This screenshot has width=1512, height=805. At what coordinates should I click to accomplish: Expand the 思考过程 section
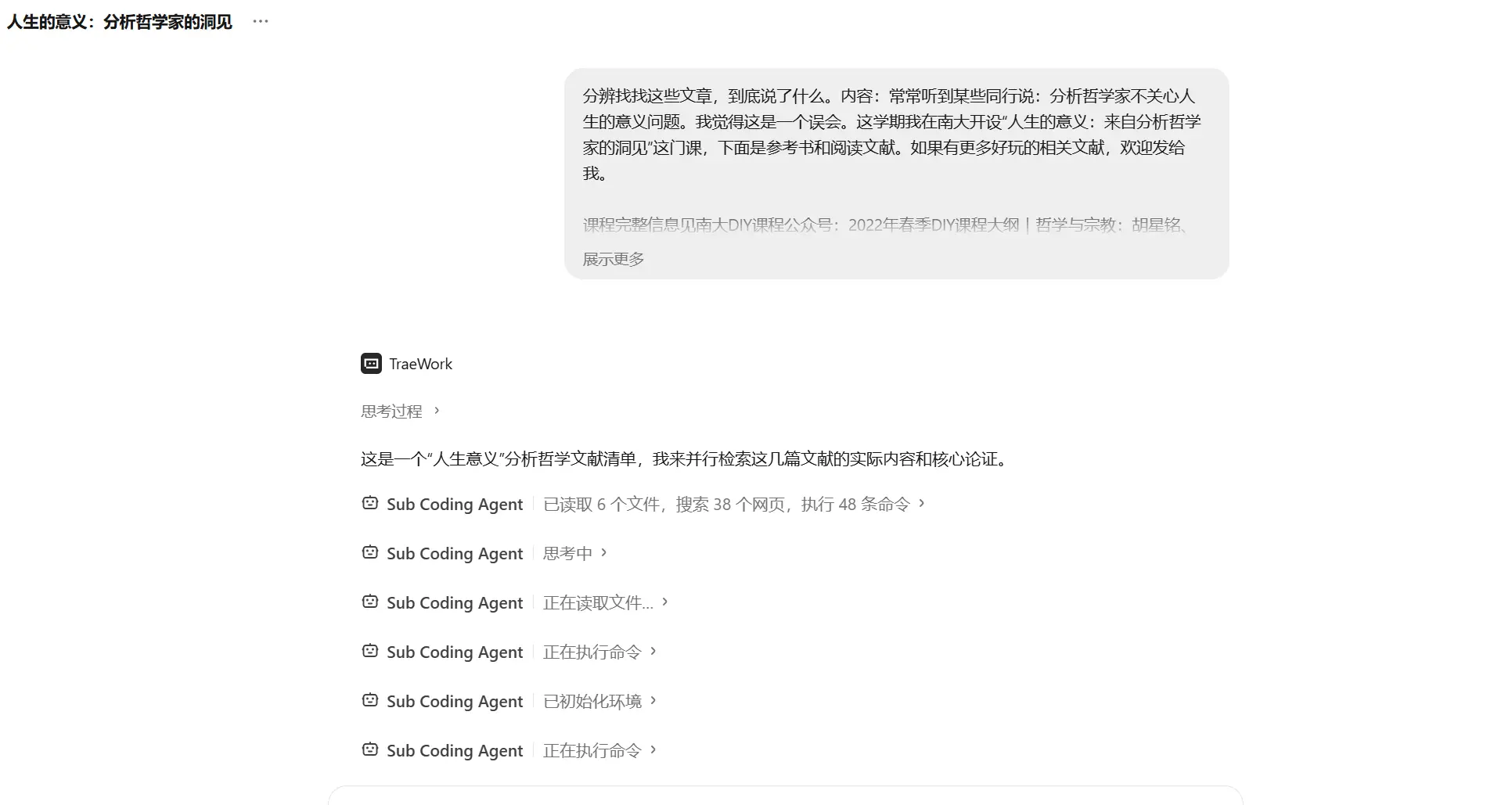400,411
